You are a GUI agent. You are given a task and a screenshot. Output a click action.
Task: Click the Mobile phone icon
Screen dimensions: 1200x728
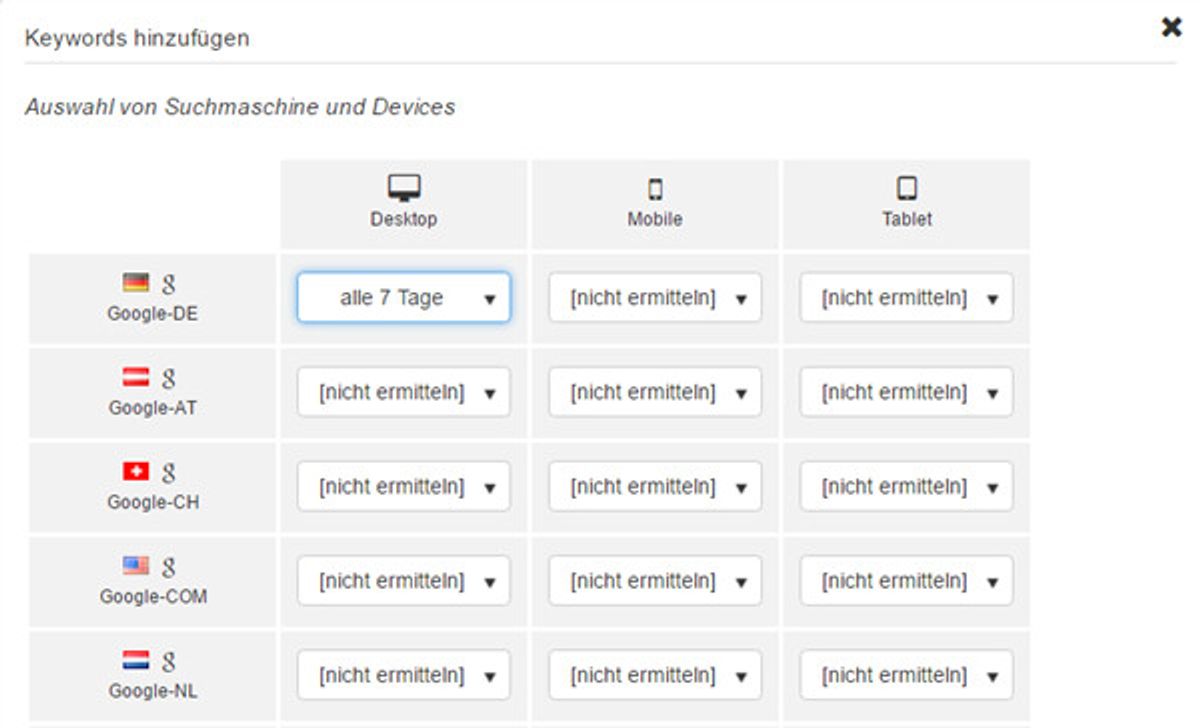tap(655, 189)
